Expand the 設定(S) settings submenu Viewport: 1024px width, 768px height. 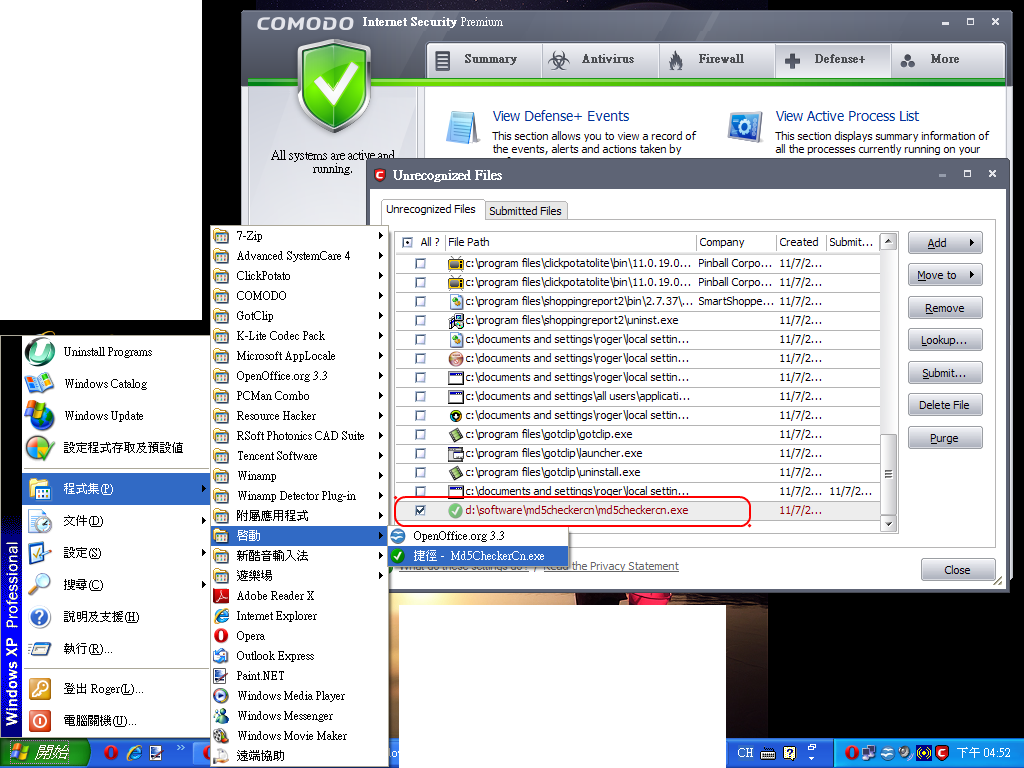click(x=115, y=552)
